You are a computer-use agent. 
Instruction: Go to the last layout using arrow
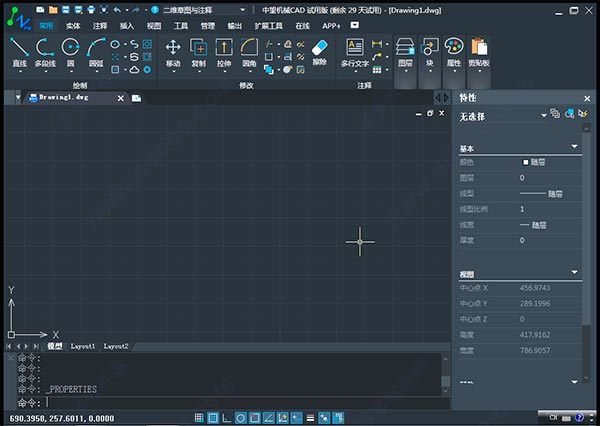(x=36, y=346)
